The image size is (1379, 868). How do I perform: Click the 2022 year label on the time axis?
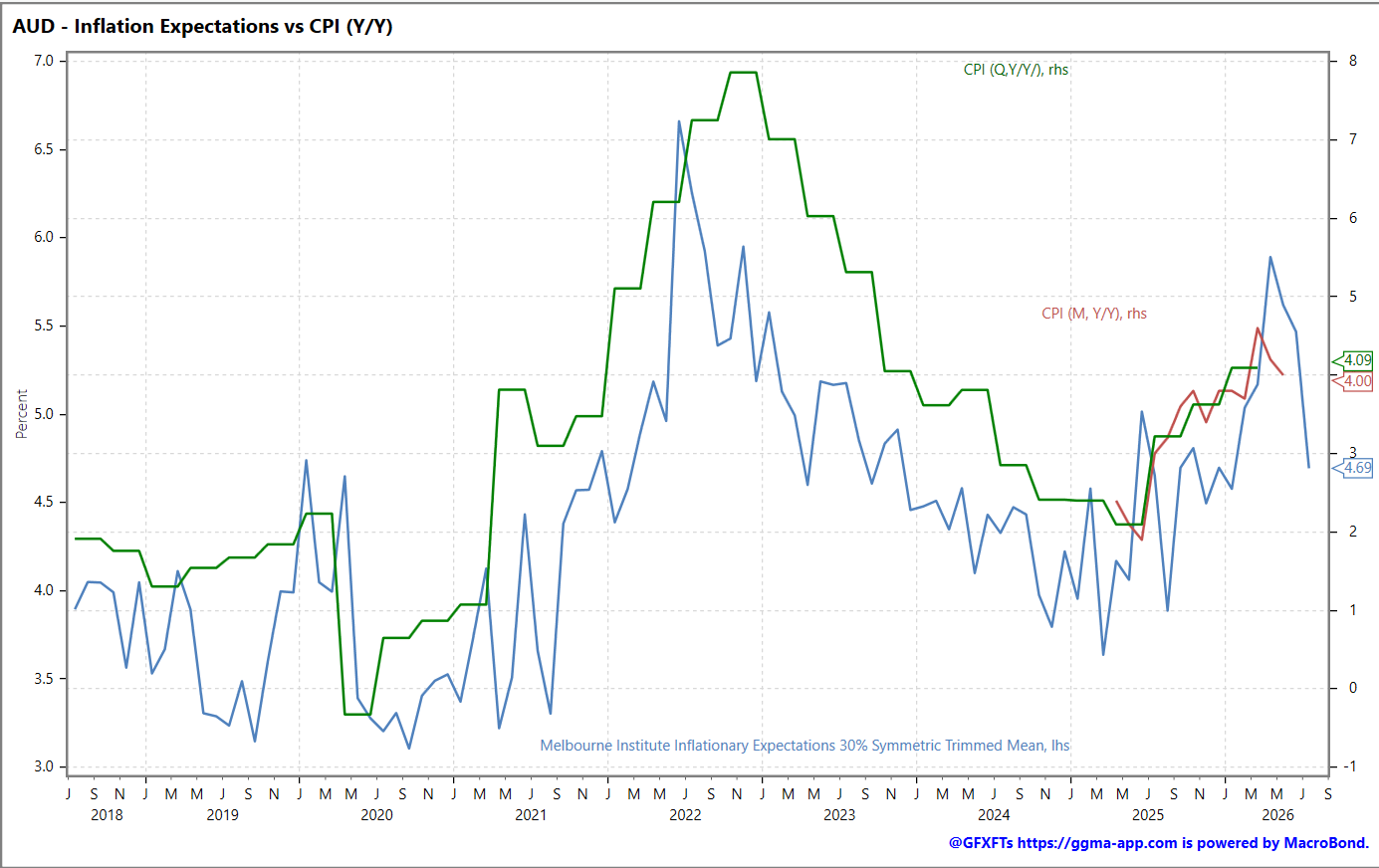(685, 815)
